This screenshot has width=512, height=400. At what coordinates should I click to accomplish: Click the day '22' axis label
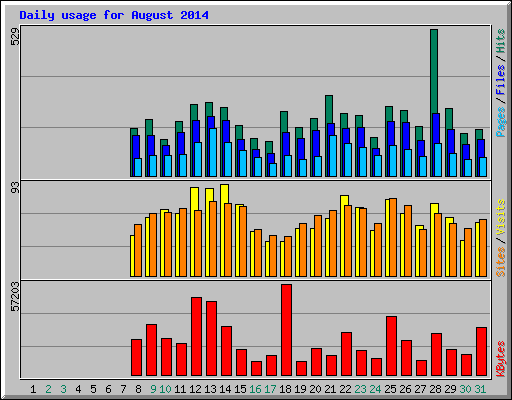point(345,389)
